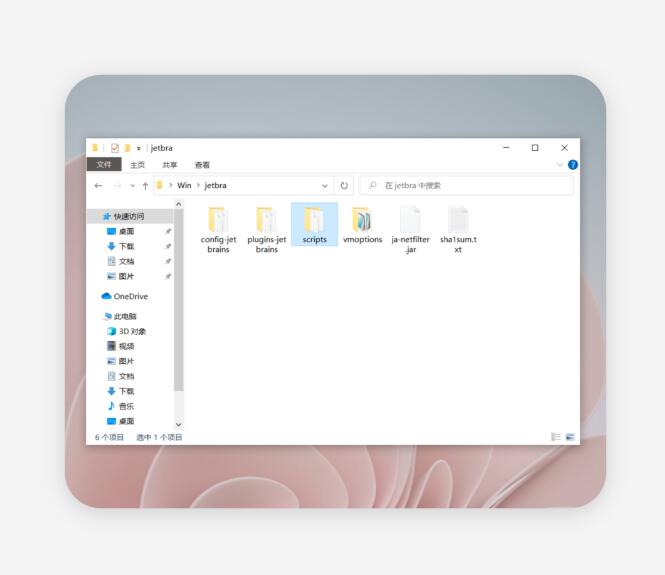Image resolution: width=665 pixels, height=575 pixels.
Task: Go up one folder level with up arrow
Action: click(x=145, y=186)
